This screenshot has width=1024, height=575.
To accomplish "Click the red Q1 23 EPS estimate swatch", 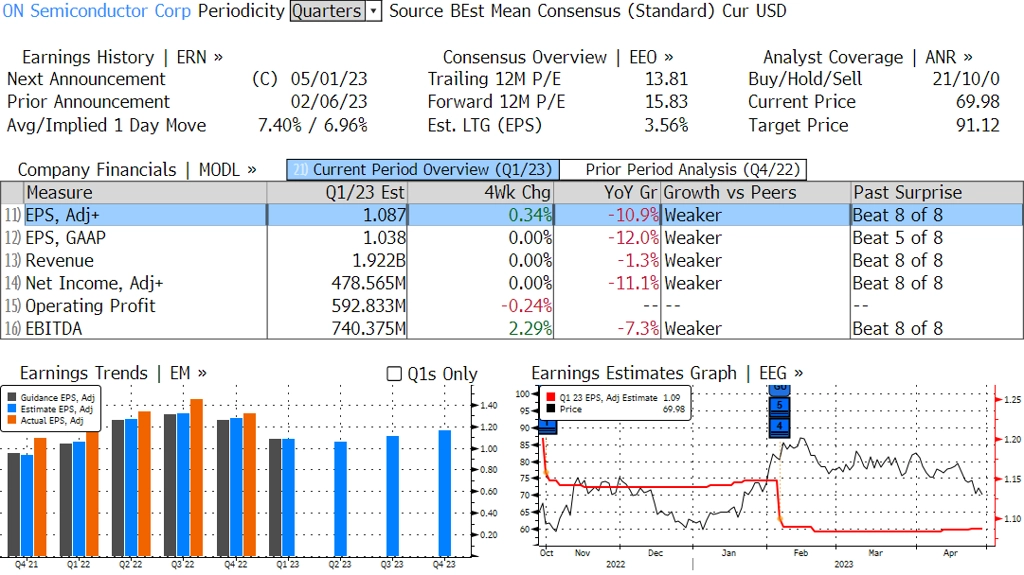I will [551, 397].
